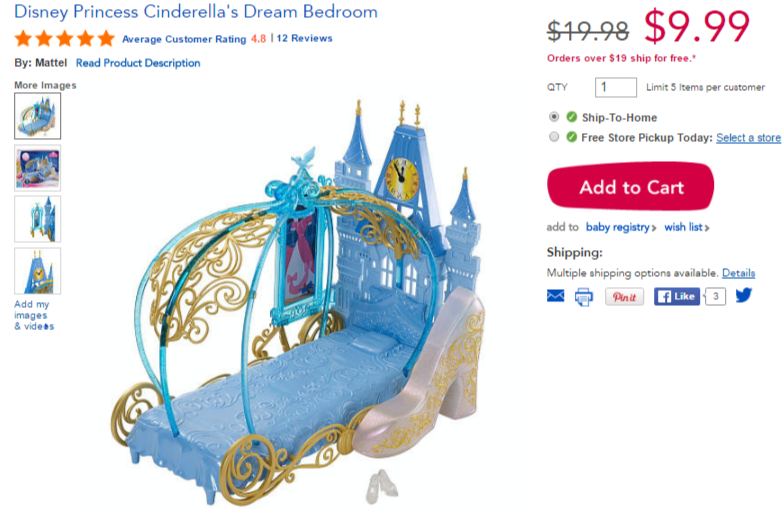Select the Ship-To-Home radio button

click(554, 116)
